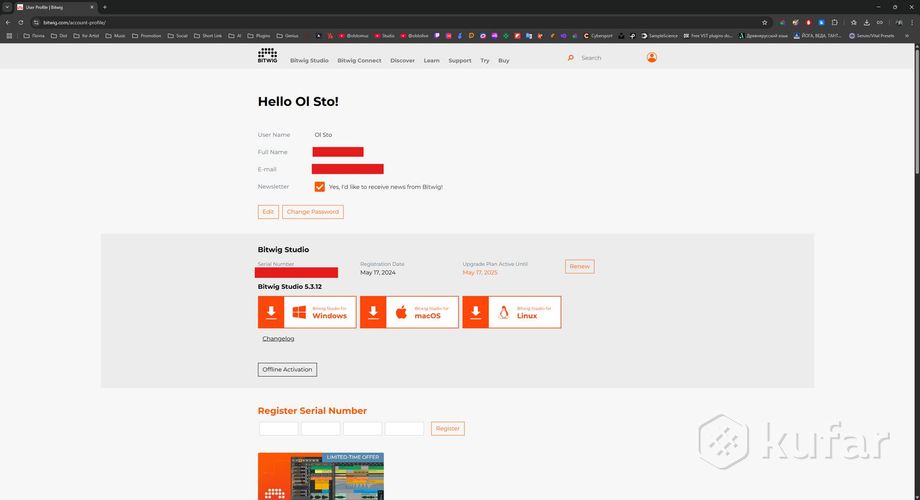Open the Music bookmark folder
Screen dimensions: 920x500
[115, 36]
